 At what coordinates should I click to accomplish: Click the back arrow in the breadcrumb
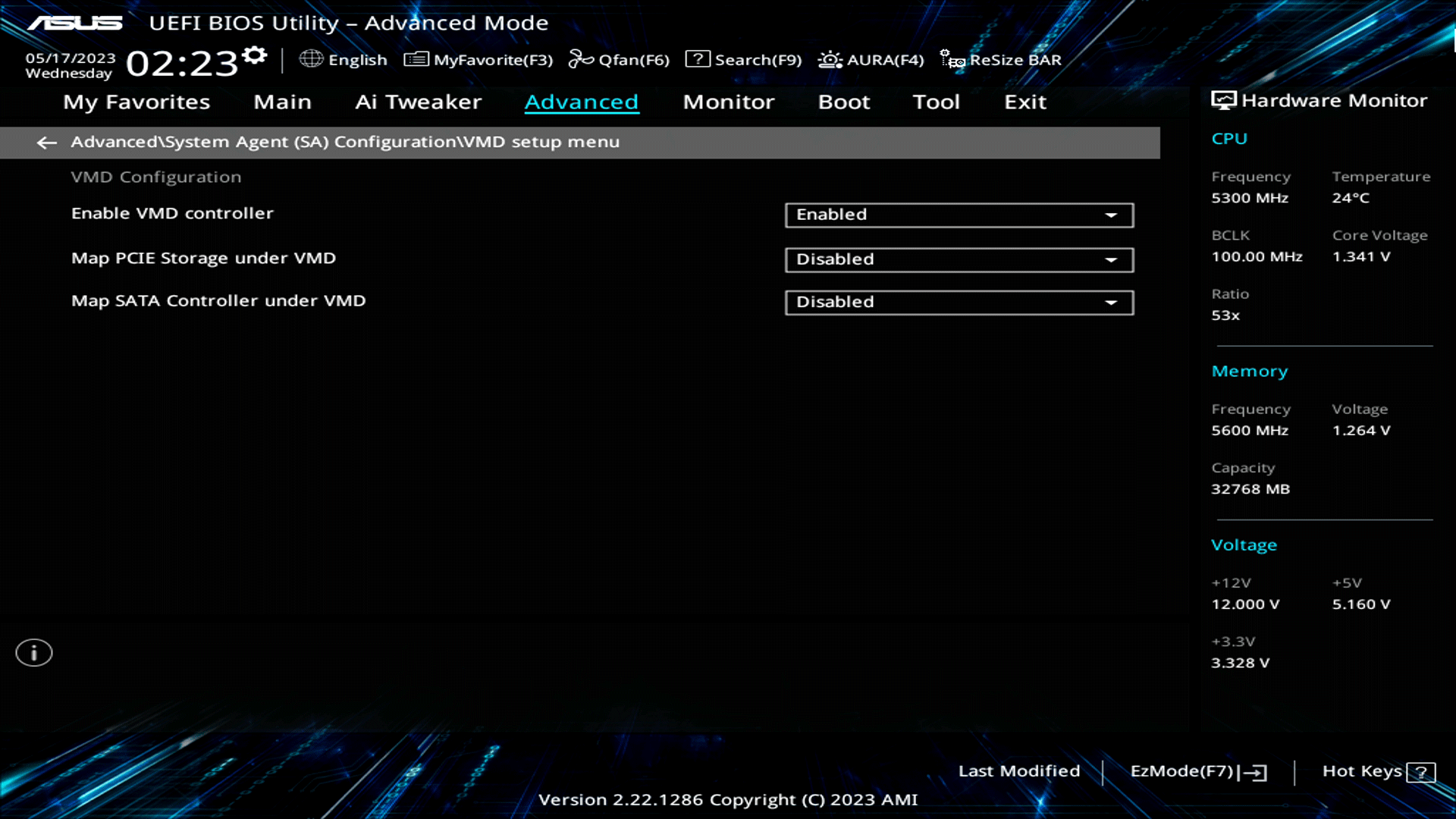[x=47, y=143]
